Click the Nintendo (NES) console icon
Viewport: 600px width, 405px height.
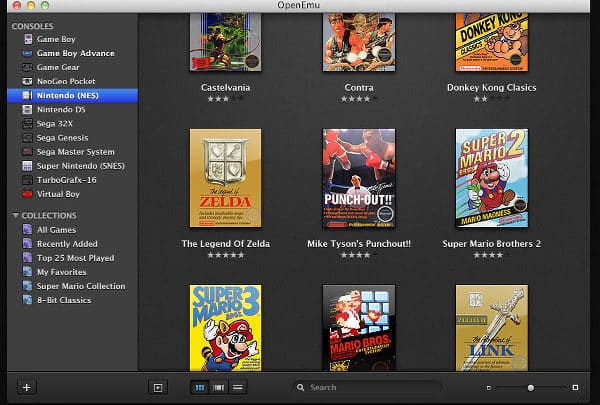click(28, 95)
